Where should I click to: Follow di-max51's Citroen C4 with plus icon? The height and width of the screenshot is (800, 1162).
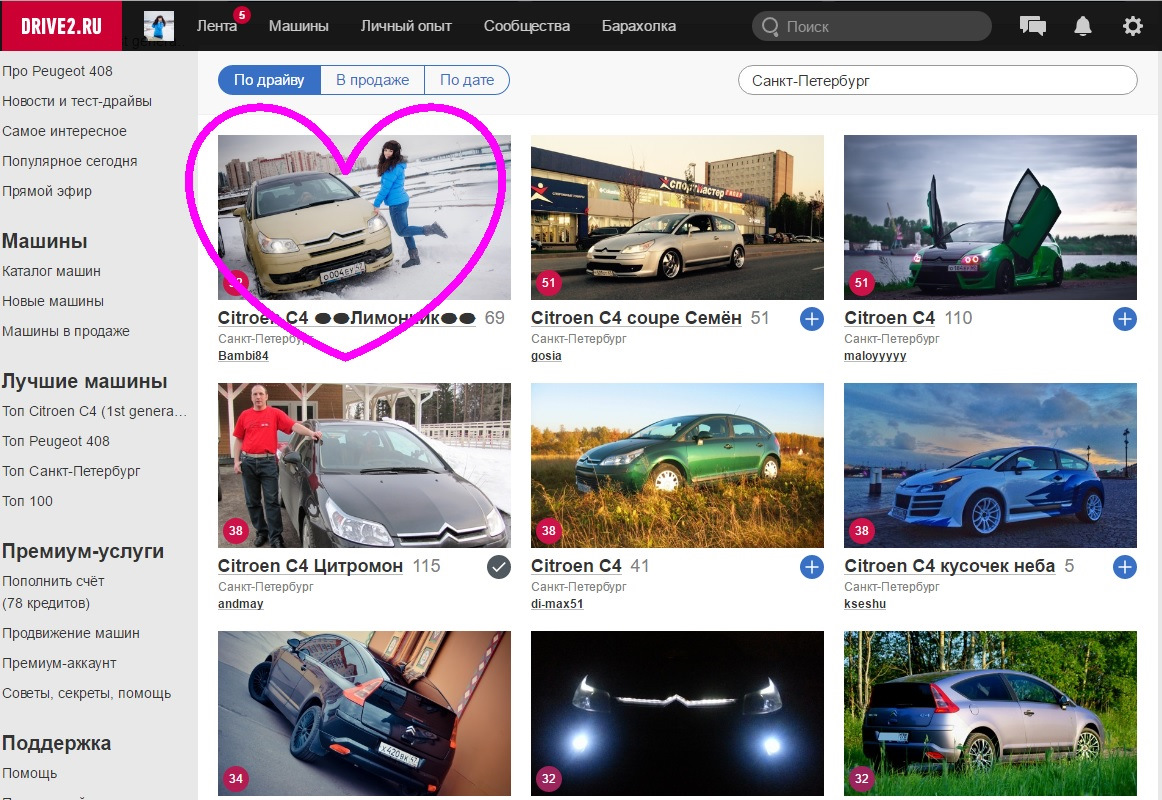tap(811, 567)
